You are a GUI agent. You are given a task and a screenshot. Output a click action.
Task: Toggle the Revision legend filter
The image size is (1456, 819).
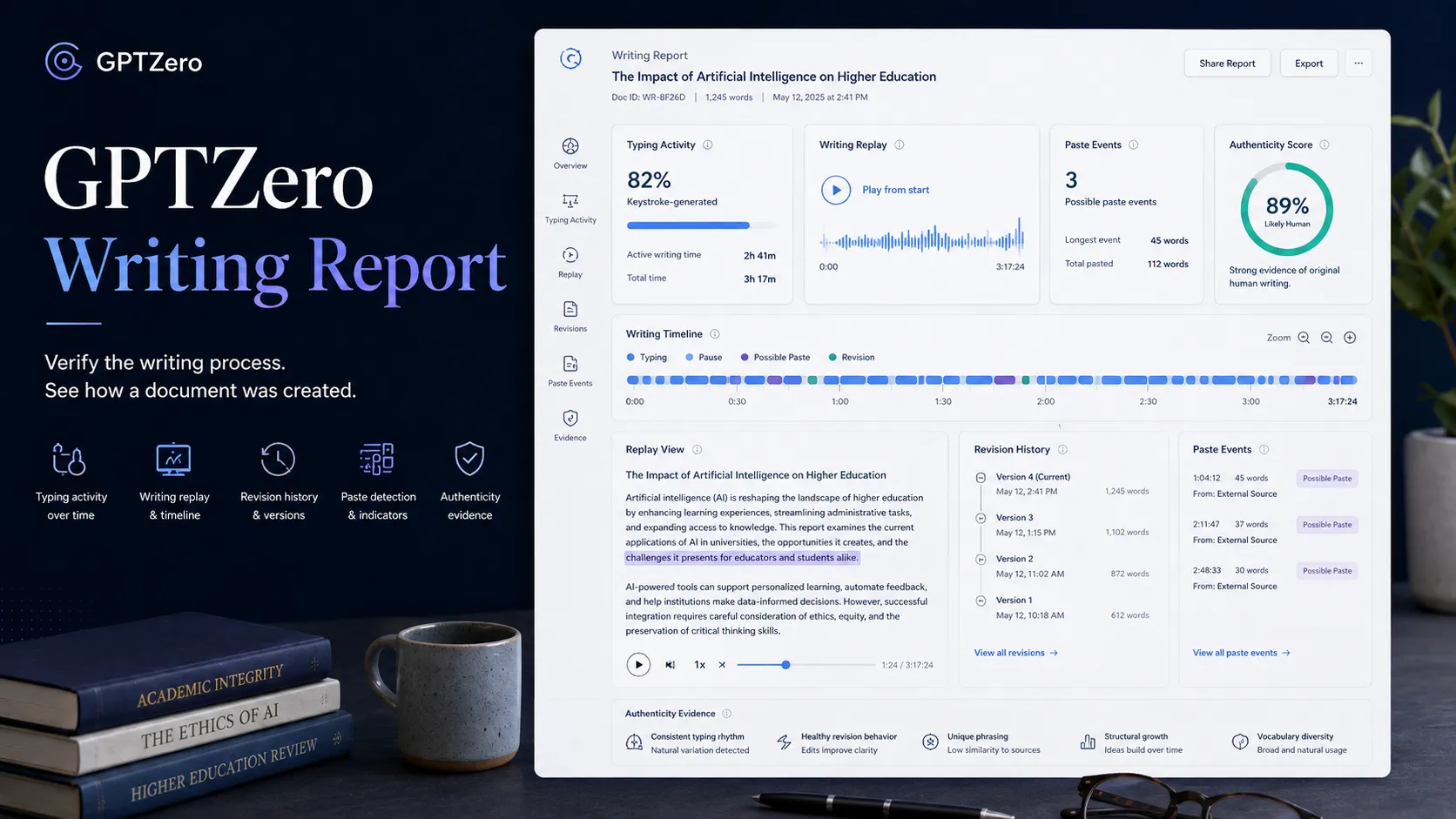click(852, 358)
